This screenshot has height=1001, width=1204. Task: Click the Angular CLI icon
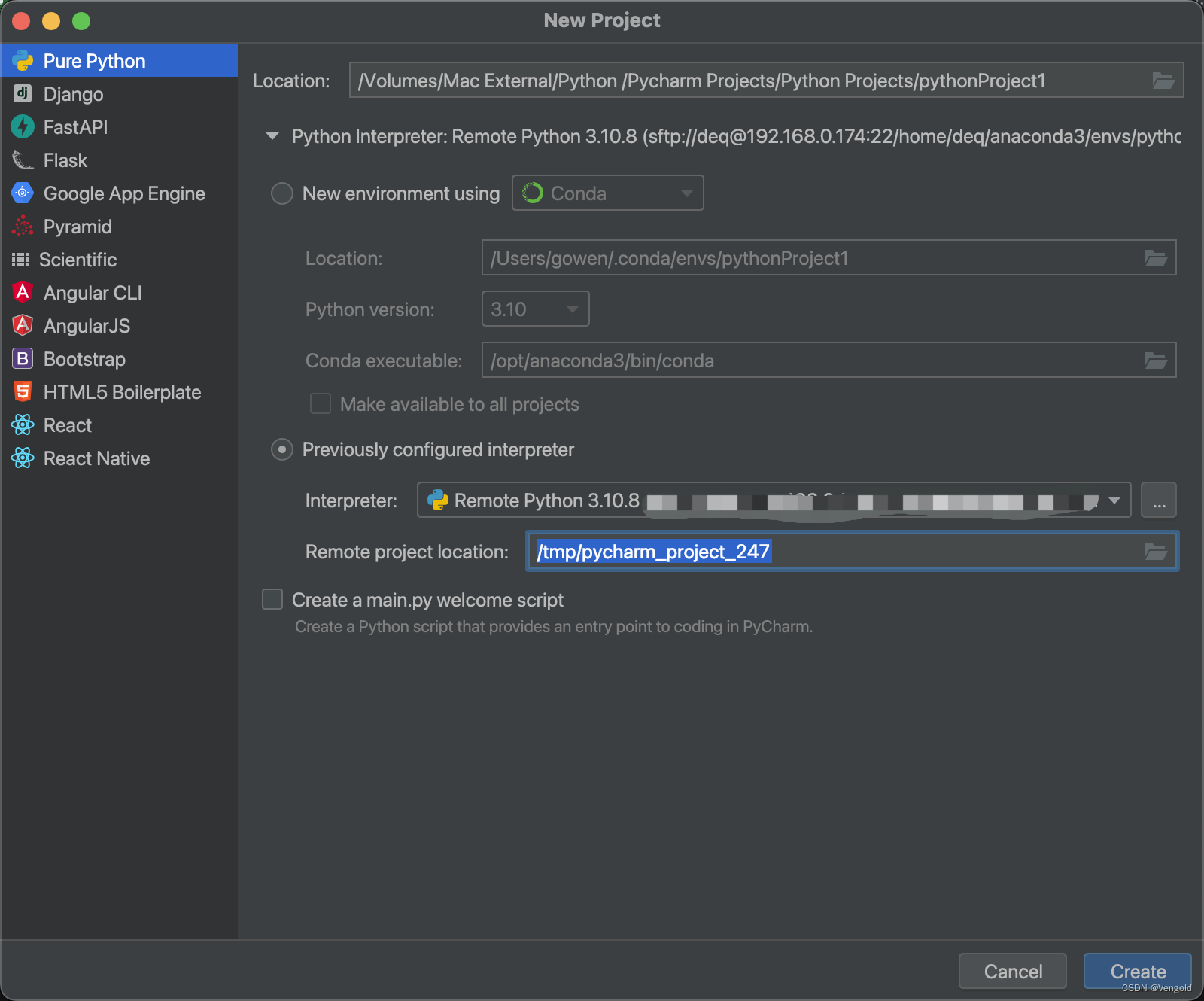click(x=23, y=292)
